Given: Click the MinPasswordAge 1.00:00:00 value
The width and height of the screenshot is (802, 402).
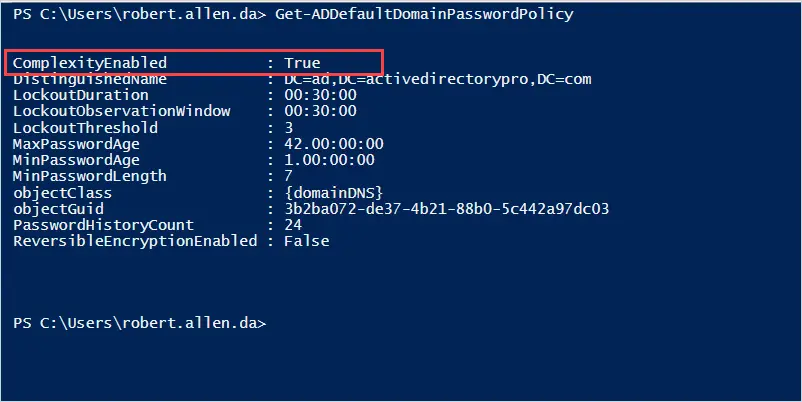Looking at the screenshot, I should coord(329,160).
